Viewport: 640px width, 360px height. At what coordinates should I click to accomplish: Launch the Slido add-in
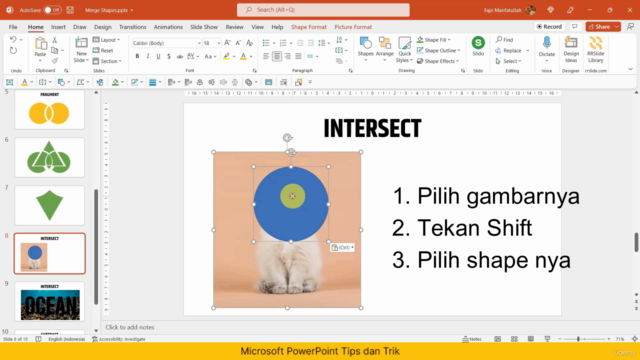[x=478, y=47]
